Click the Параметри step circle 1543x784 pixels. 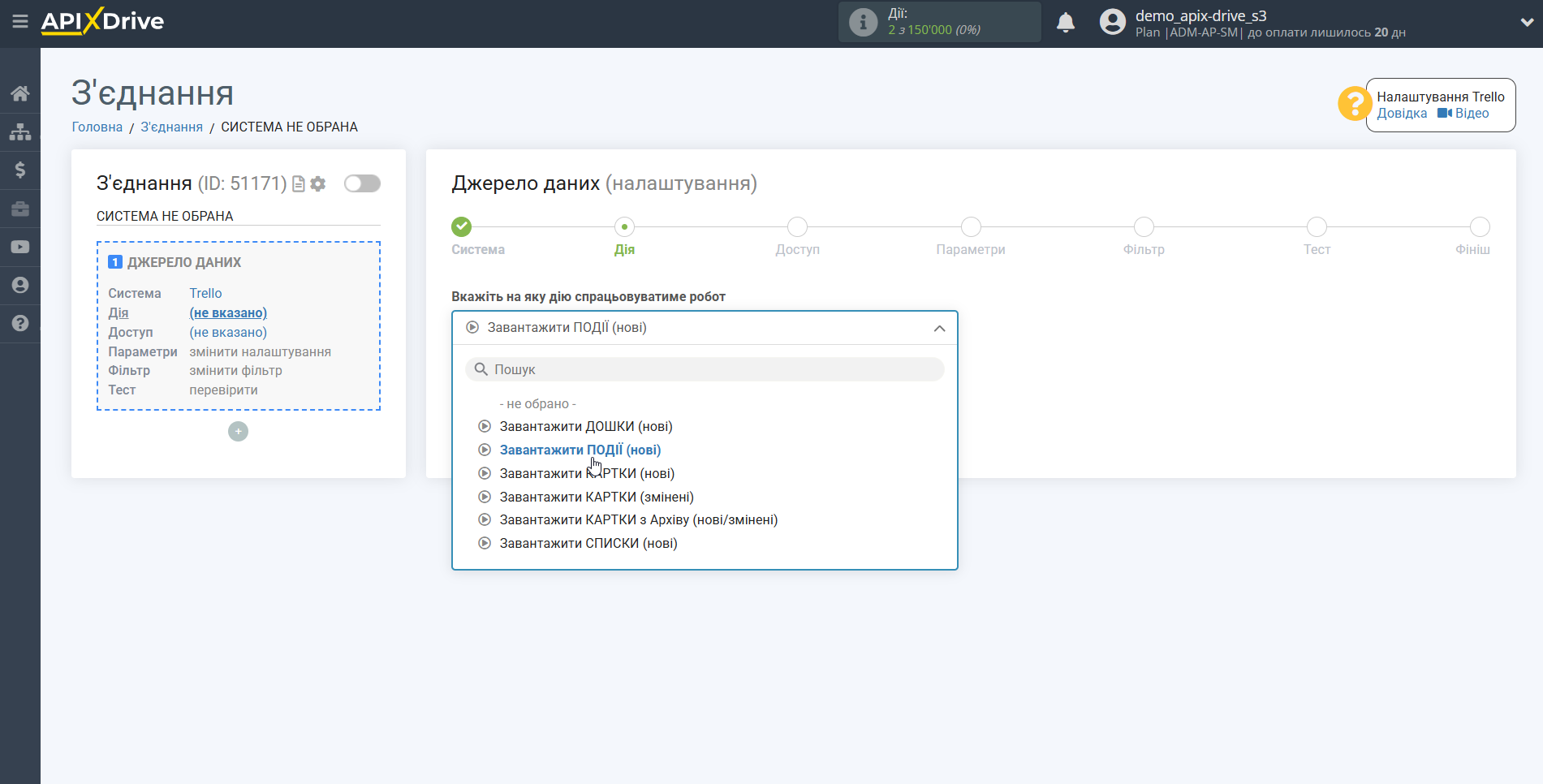[x=971, y=226]
